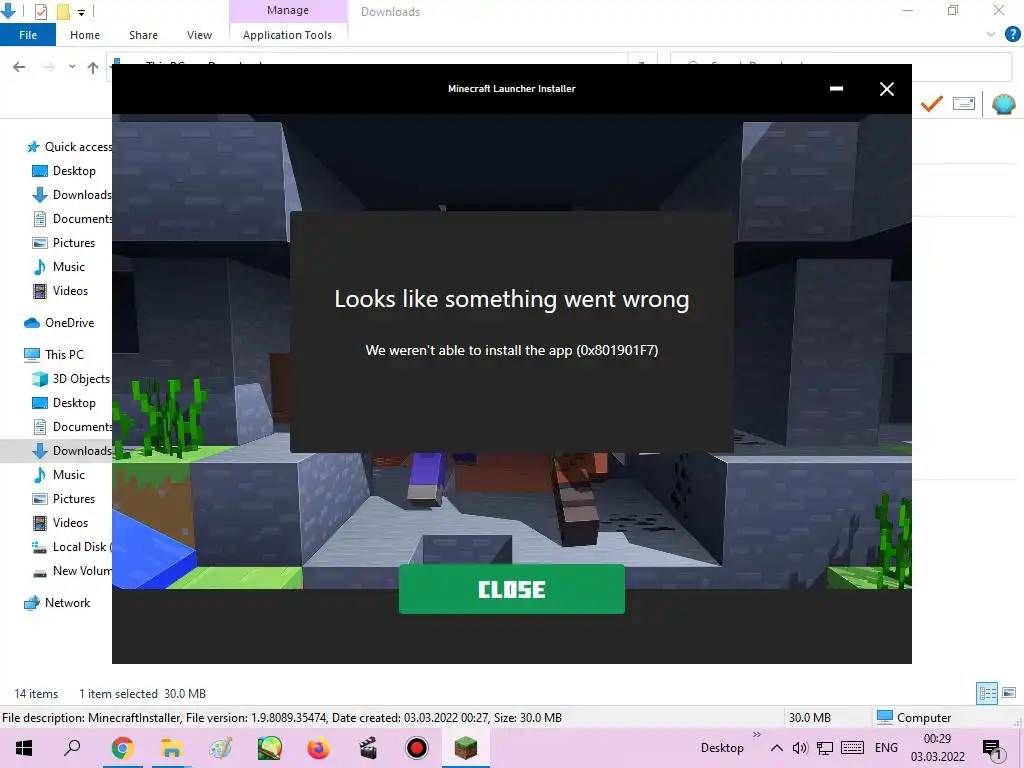Select the Manage contextual tab
The image size is (1024, 768).
pyautogui.click(x=287, y=10)
